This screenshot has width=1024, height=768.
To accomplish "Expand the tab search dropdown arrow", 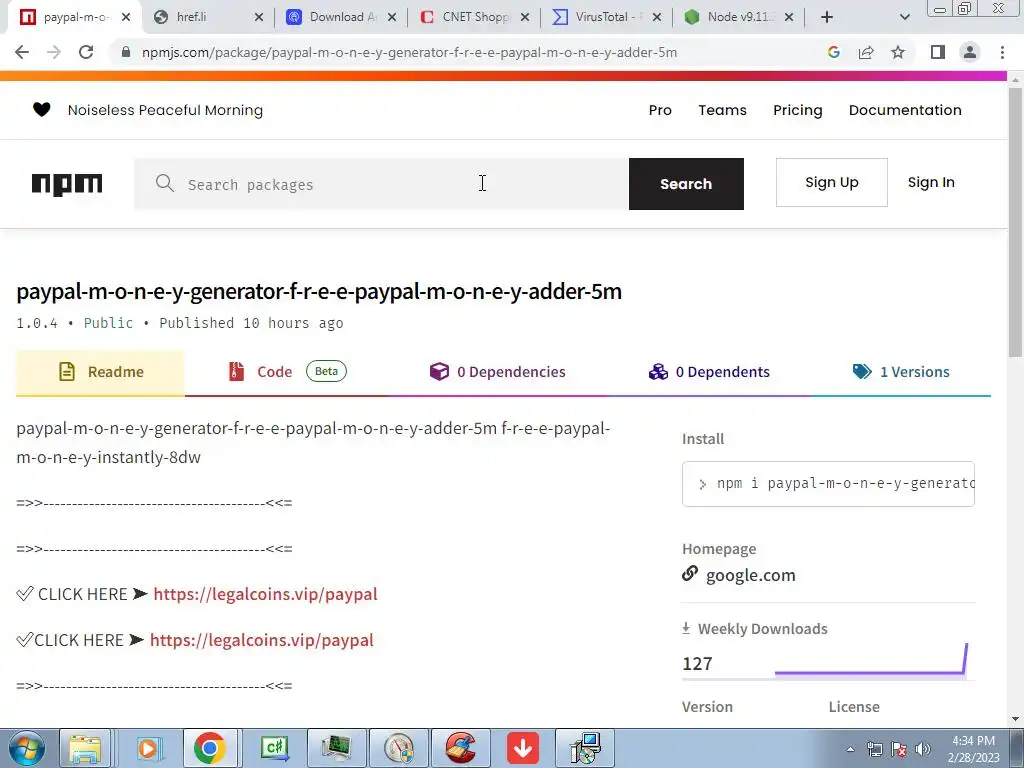I will coord(904,17).
